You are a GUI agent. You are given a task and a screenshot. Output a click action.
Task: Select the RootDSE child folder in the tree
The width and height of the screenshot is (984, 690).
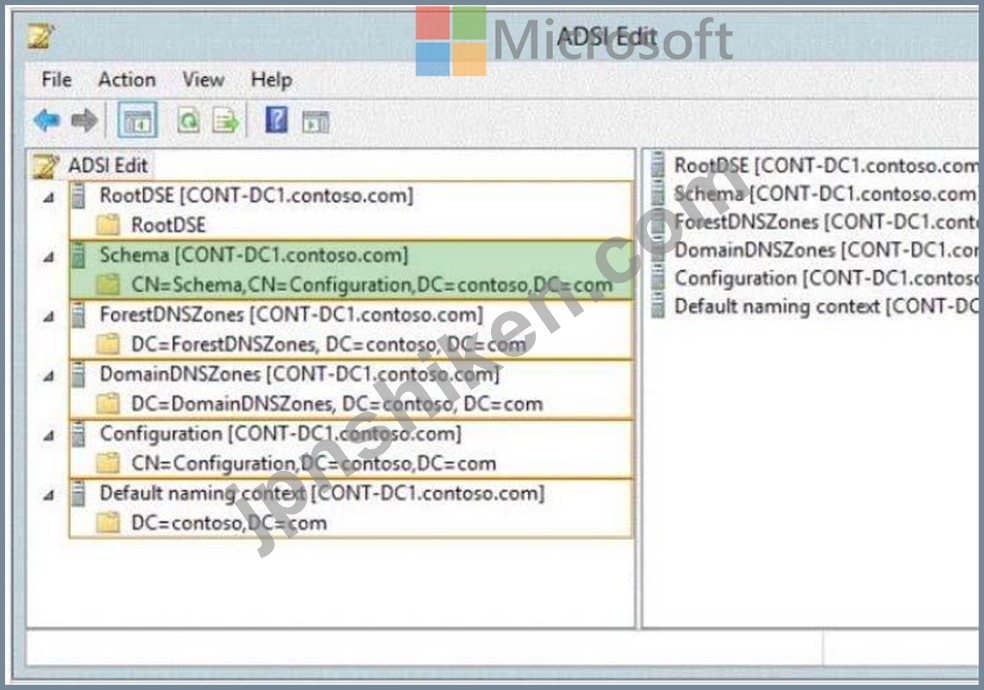pos(168,225)
